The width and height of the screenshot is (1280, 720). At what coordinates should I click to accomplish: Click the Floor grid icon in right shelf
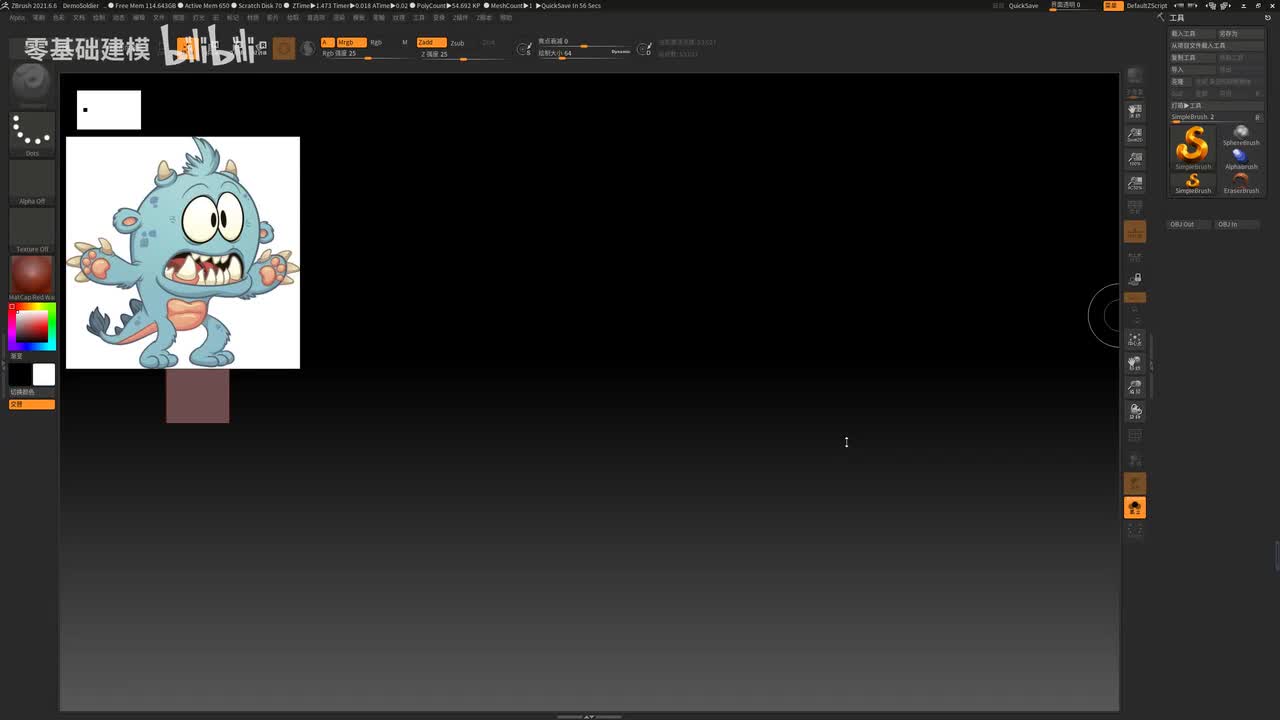pos(1135,232)
